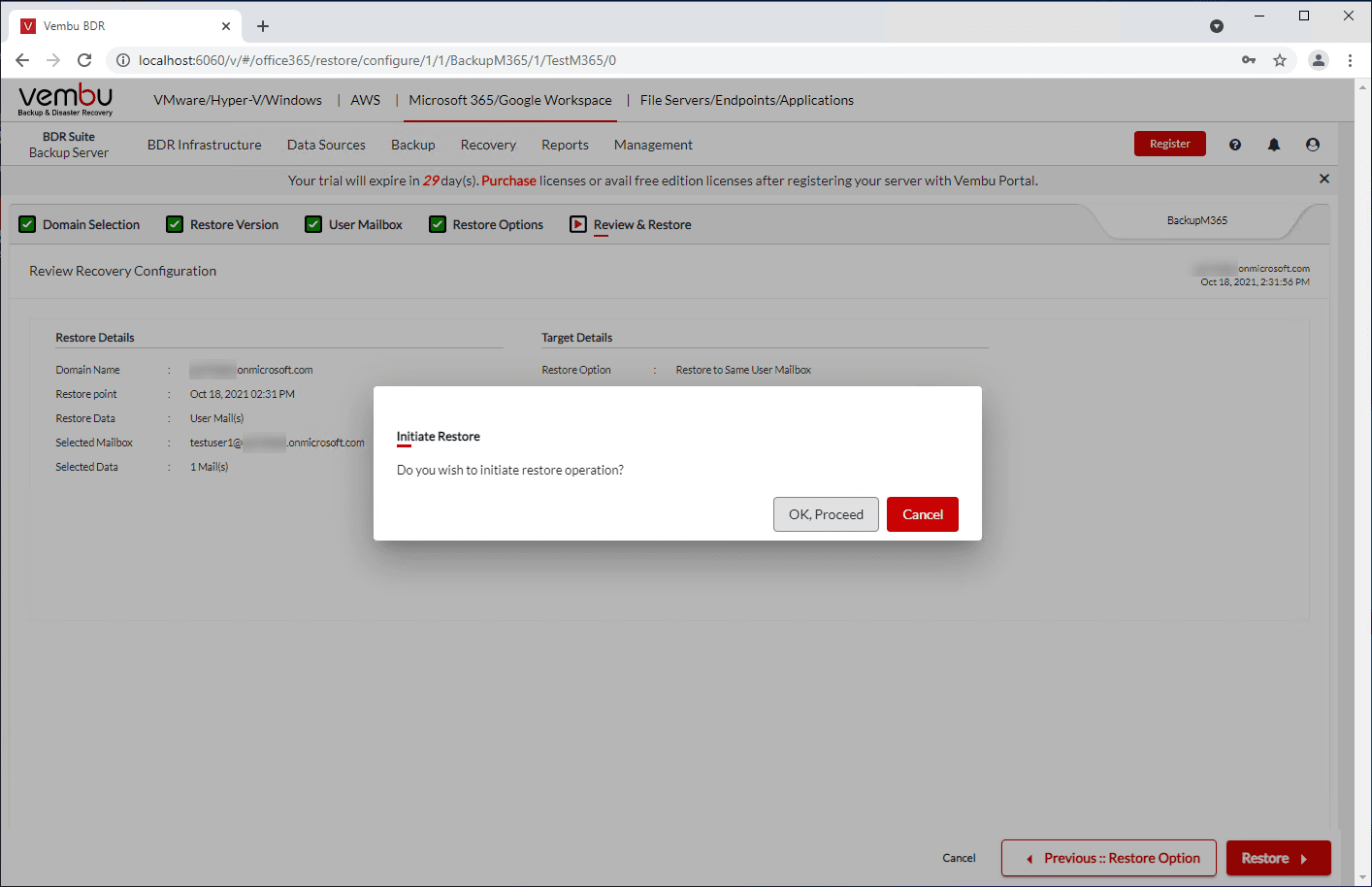Click the page scrollbar down arrow
The height and width of the screenshot is (887, 1372).
point(1363,878)
